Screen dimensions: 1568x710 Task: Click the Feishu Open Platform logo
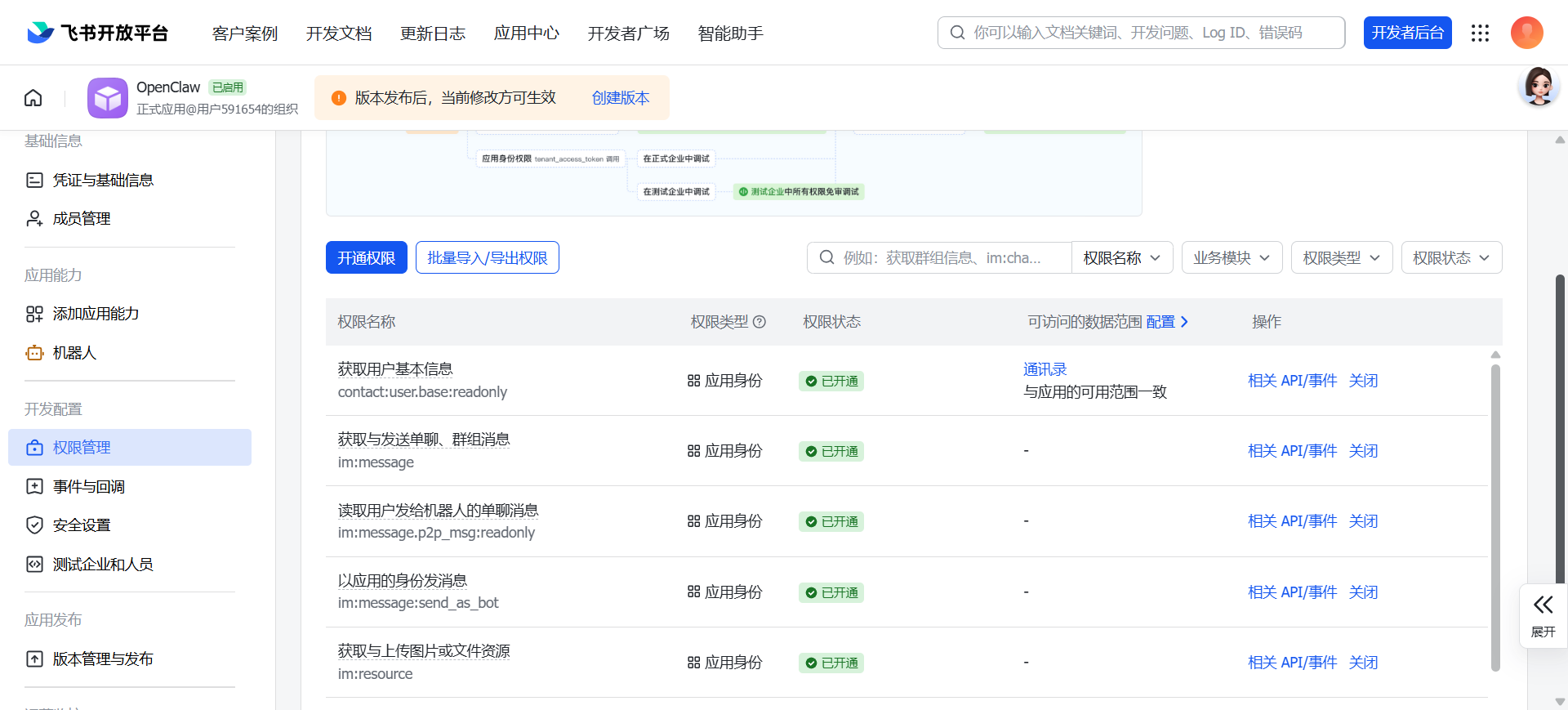pos(98,33)
